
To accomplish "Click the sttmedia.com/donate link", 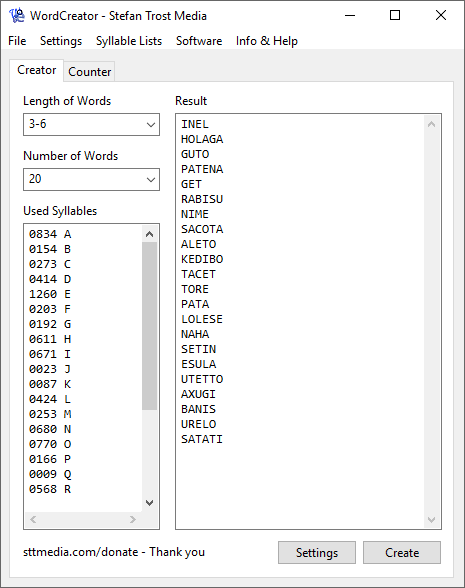I will pos(81,552).
